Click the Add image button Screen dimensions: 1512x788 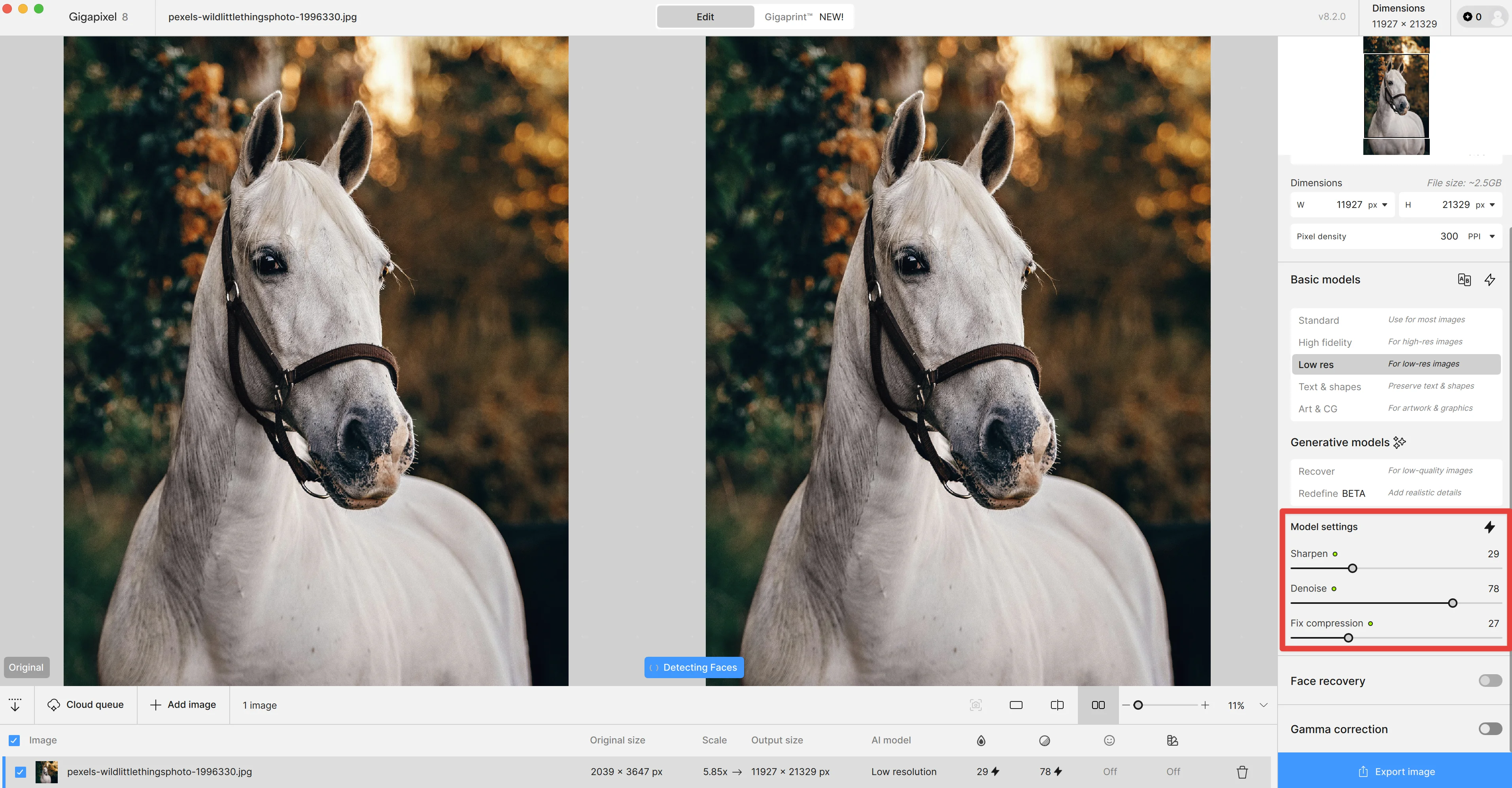point(183,705)
